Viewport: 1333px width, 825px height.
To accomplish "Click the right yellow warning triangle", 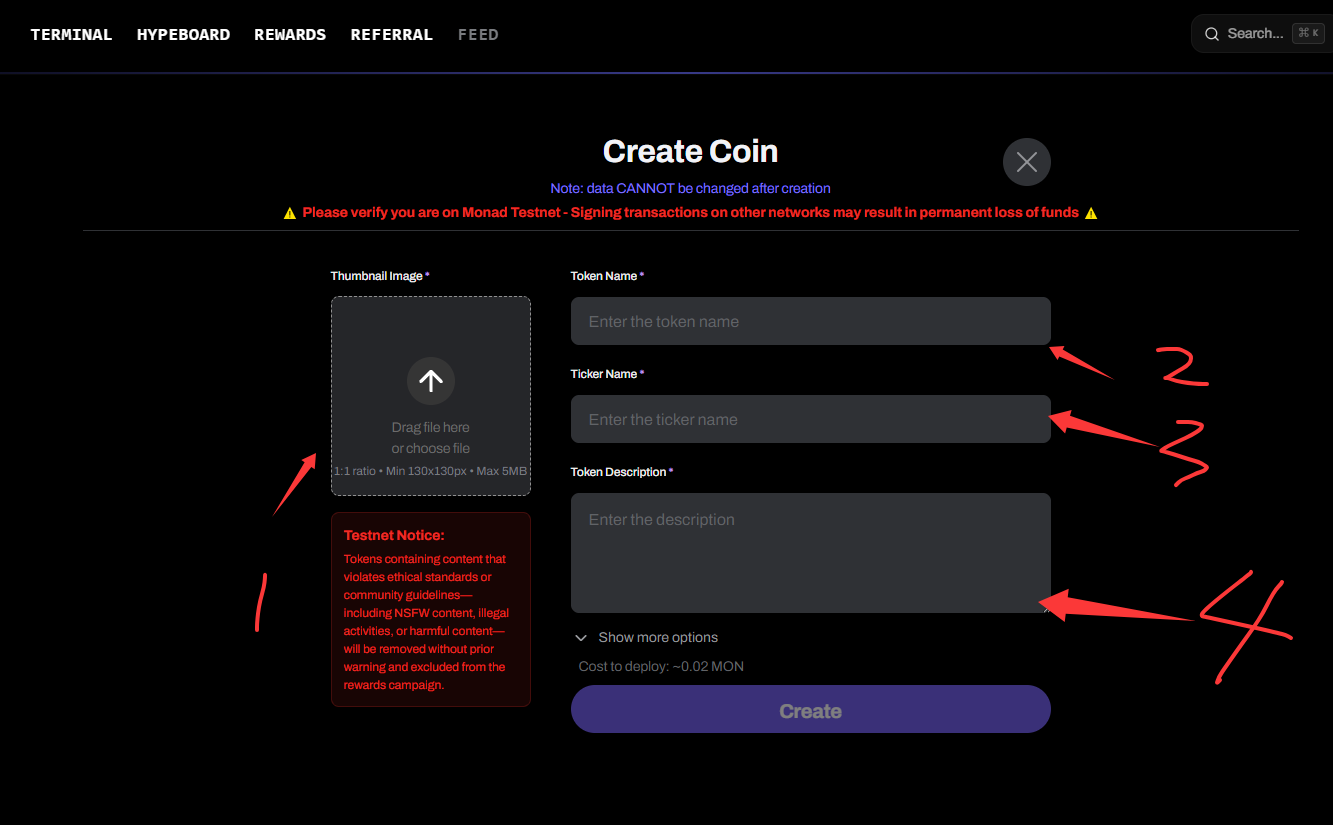I will 1091,213.
